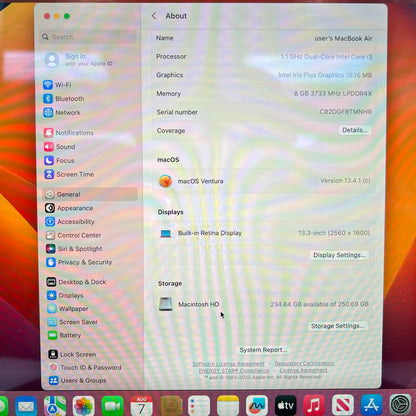416x416 pixels.
Task: Open Notes from the Dock
Action: 228,406
